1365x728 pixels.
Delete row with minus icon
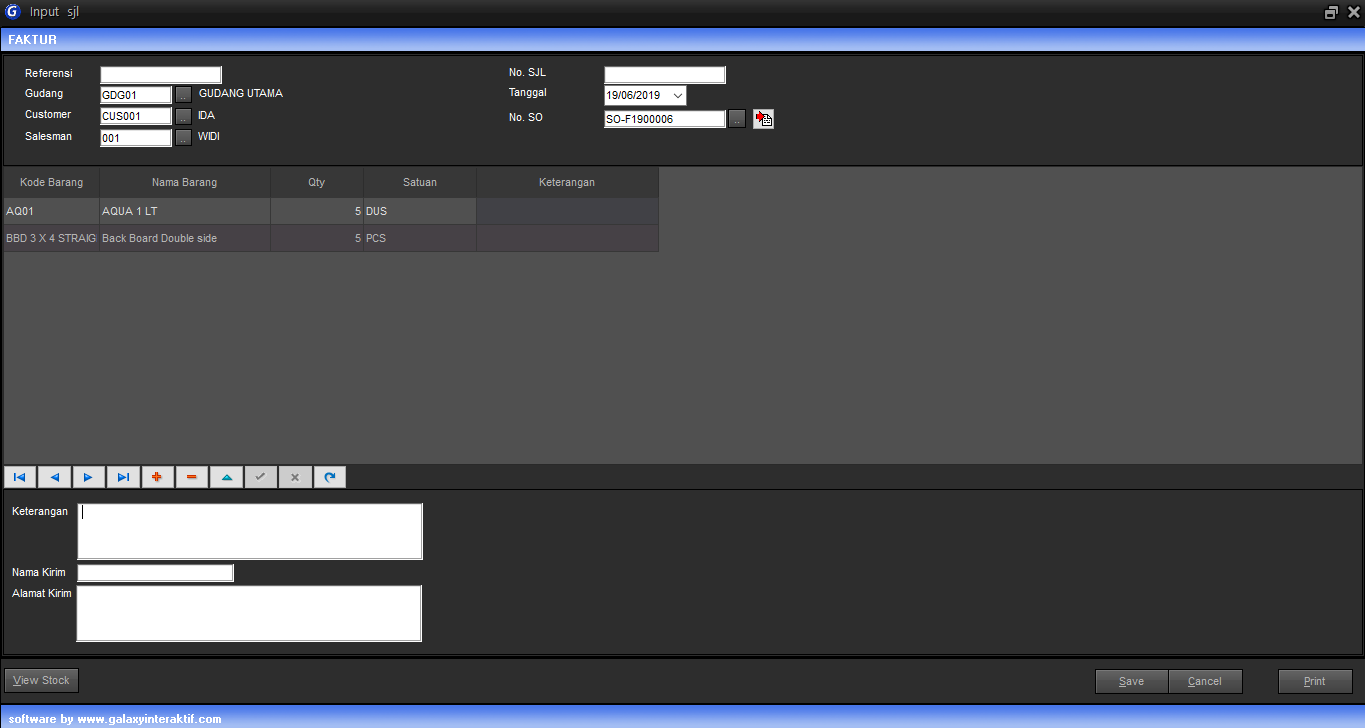(x=191, y=477)
